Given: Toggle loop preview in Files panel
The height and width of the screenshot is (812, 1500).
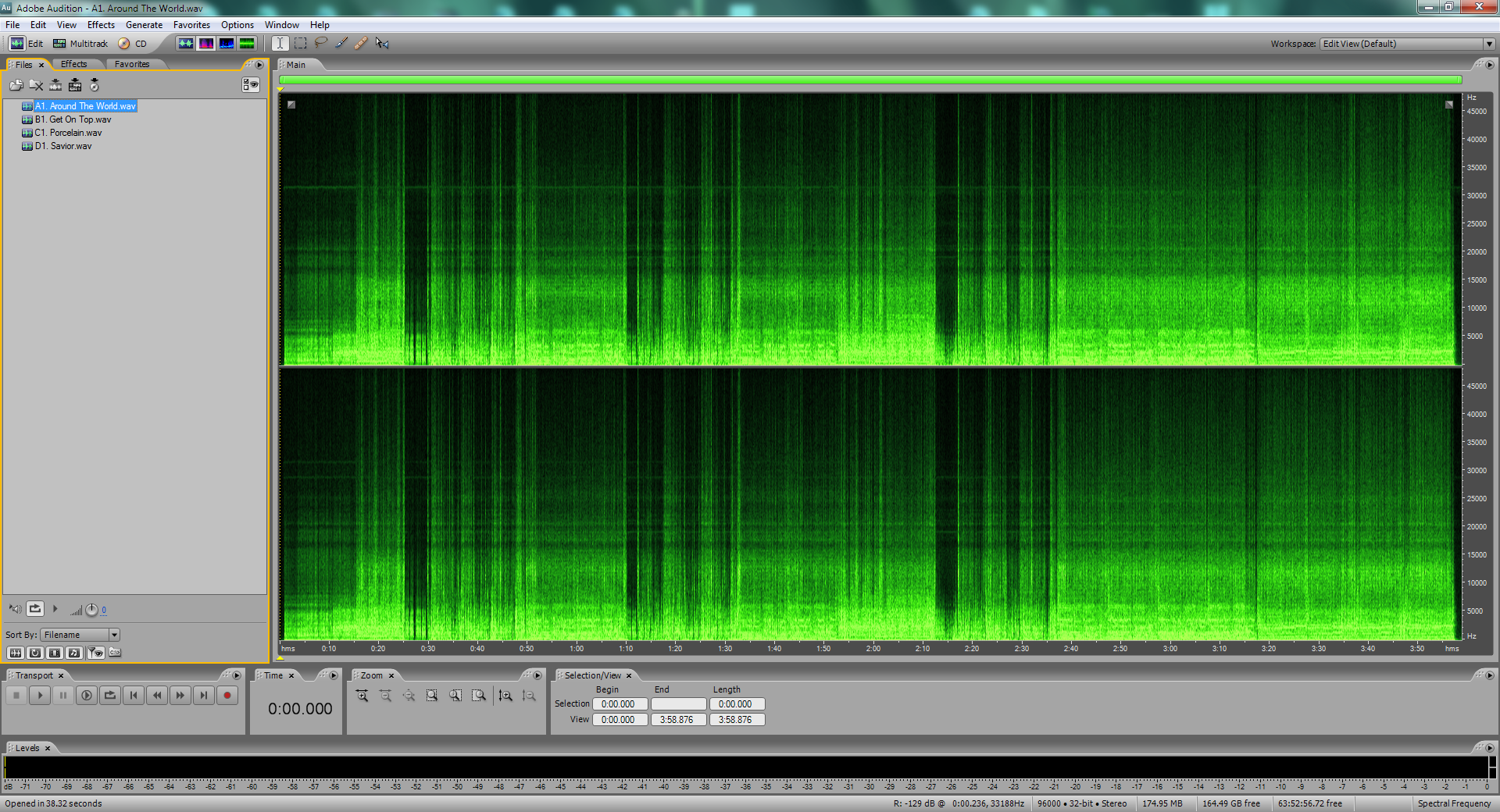Looking at the screenshot, I should 35,608.
